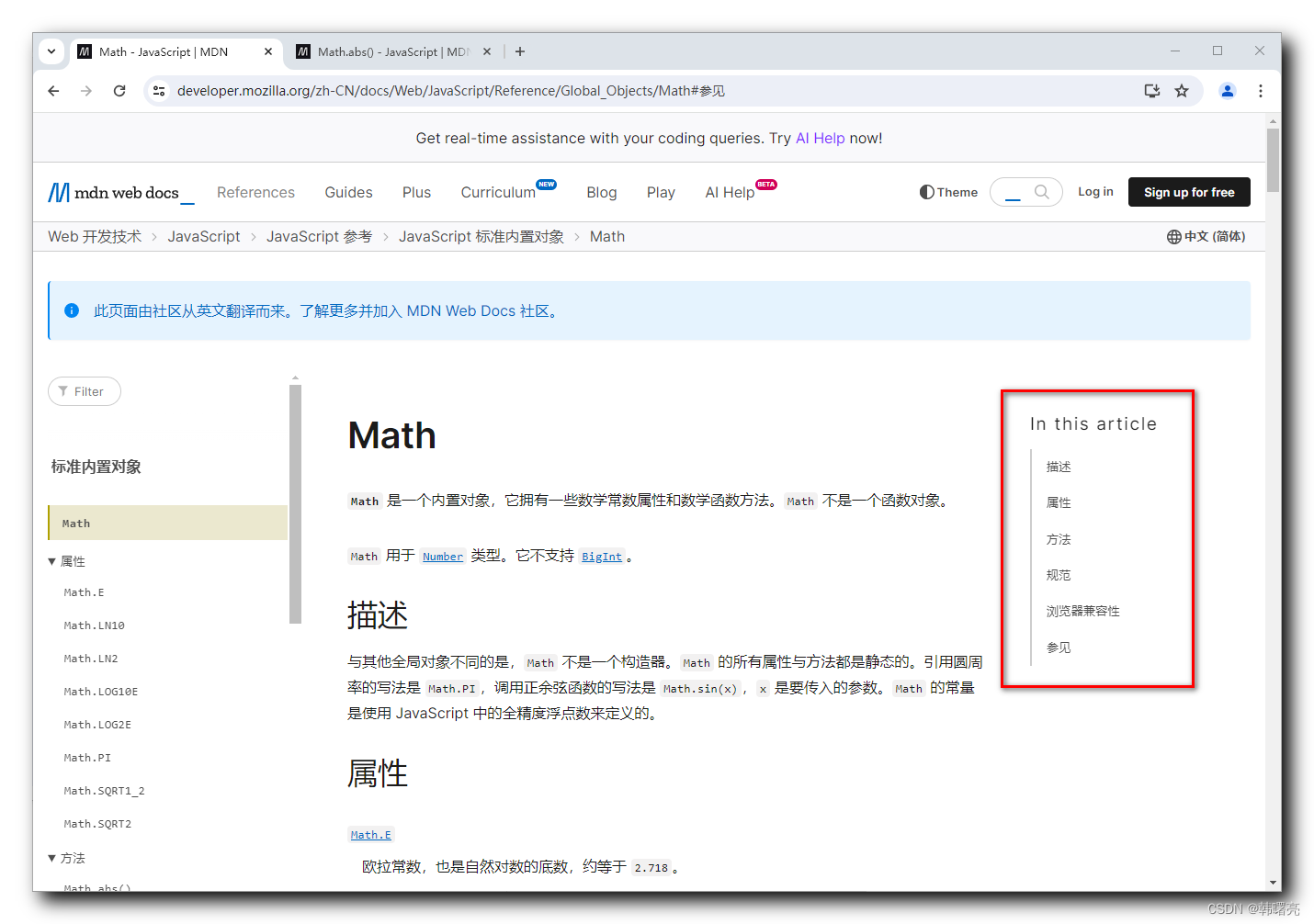Screen dimensions: 1314x924
Task: Open Math.LOG10E in the sidebar
Action: click(x=101, y=693)
